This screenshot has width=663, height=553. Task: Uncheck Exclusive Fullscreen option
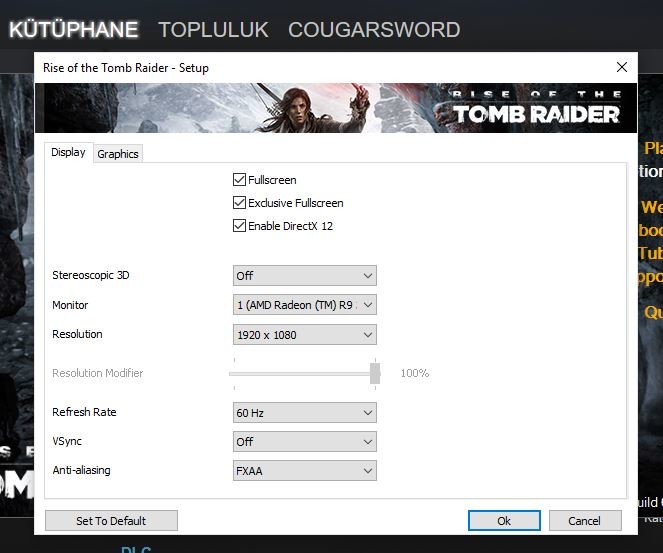tap(239, 203)
